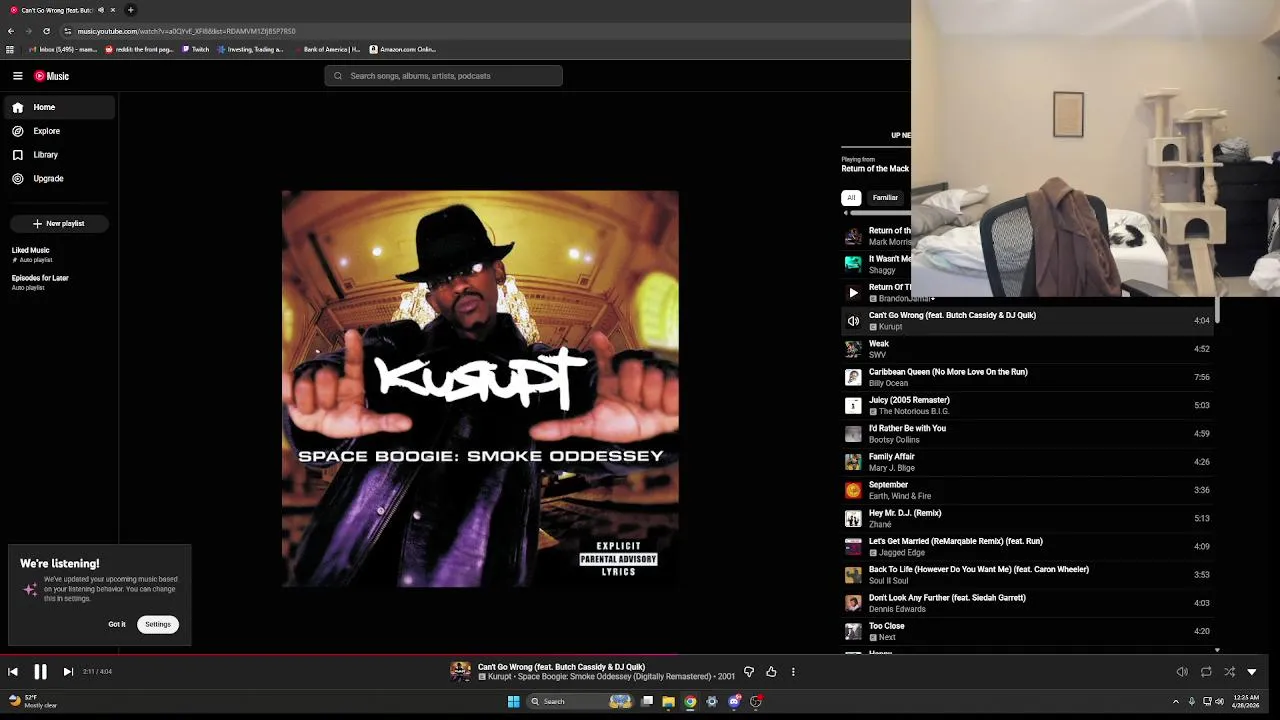
Task: Play I'd Rather Be with You
Action: coord(1029,434)
